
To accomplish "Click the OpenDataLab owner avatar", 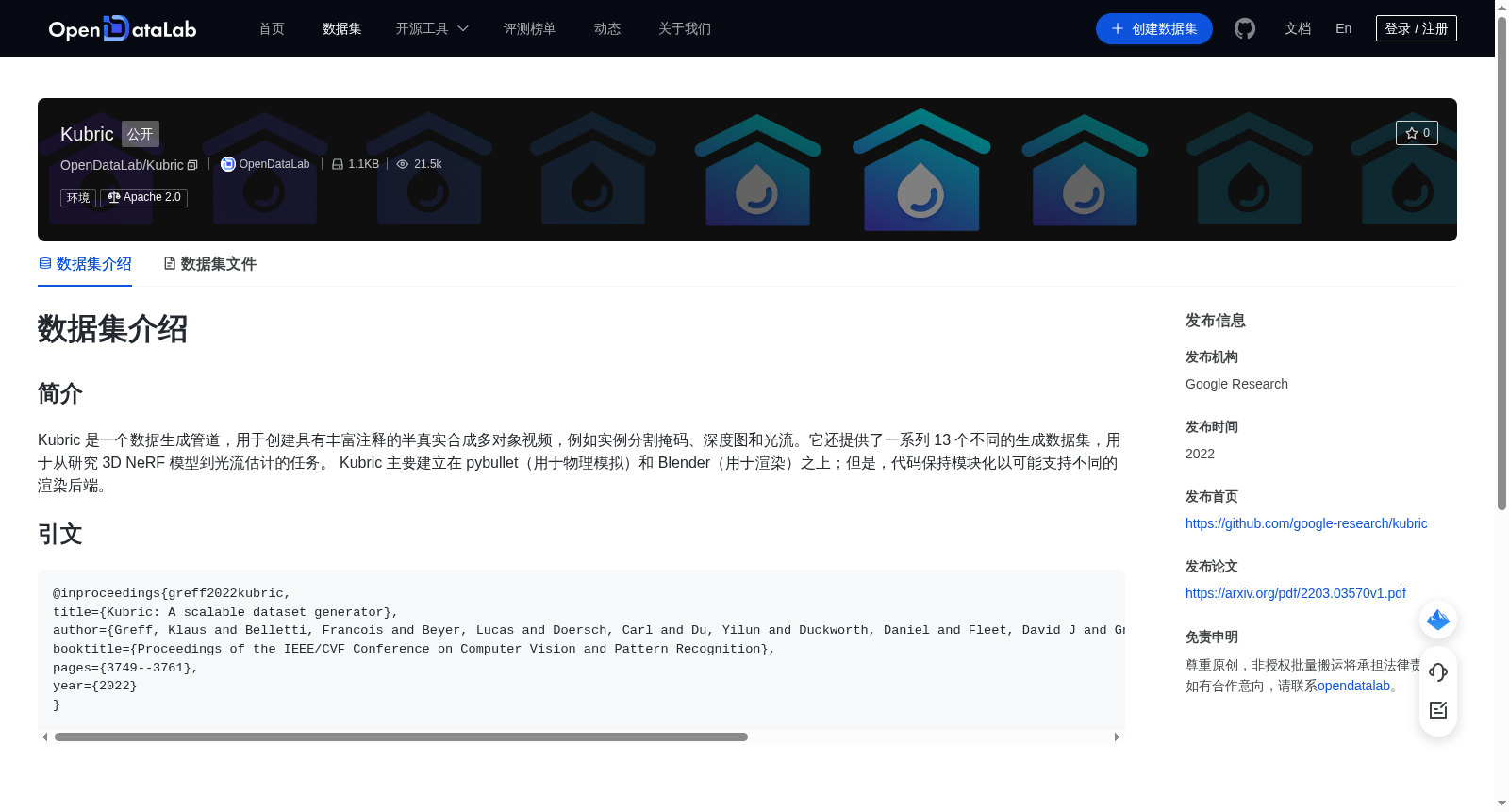I will pyautogui.click(x=228, y=164).
